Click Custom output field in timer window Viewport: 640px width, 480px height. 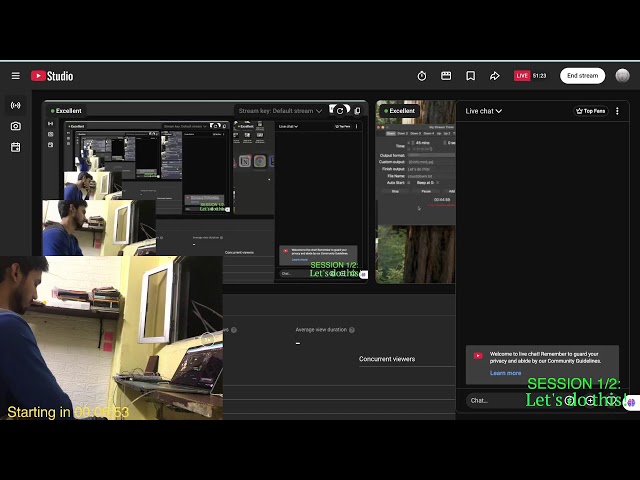[431, 162]
